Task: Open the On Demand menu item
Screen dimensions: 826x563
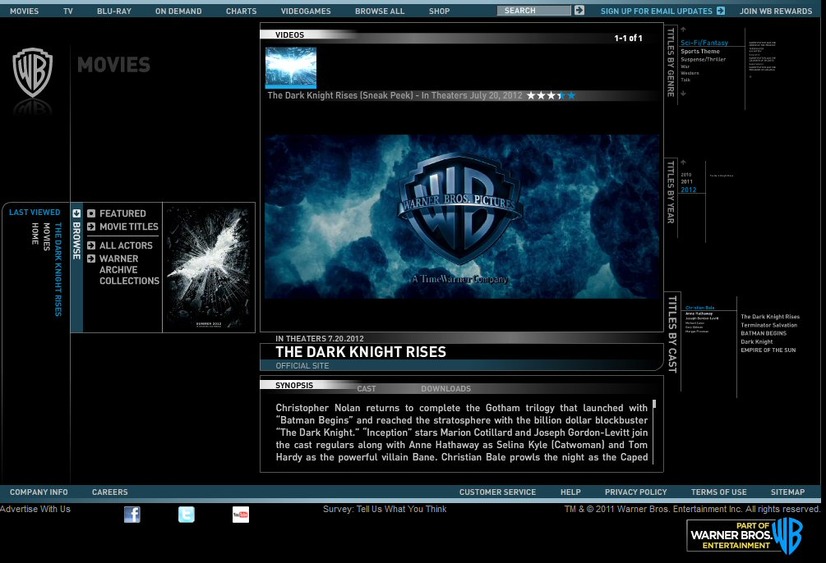Action: [178, 11]
